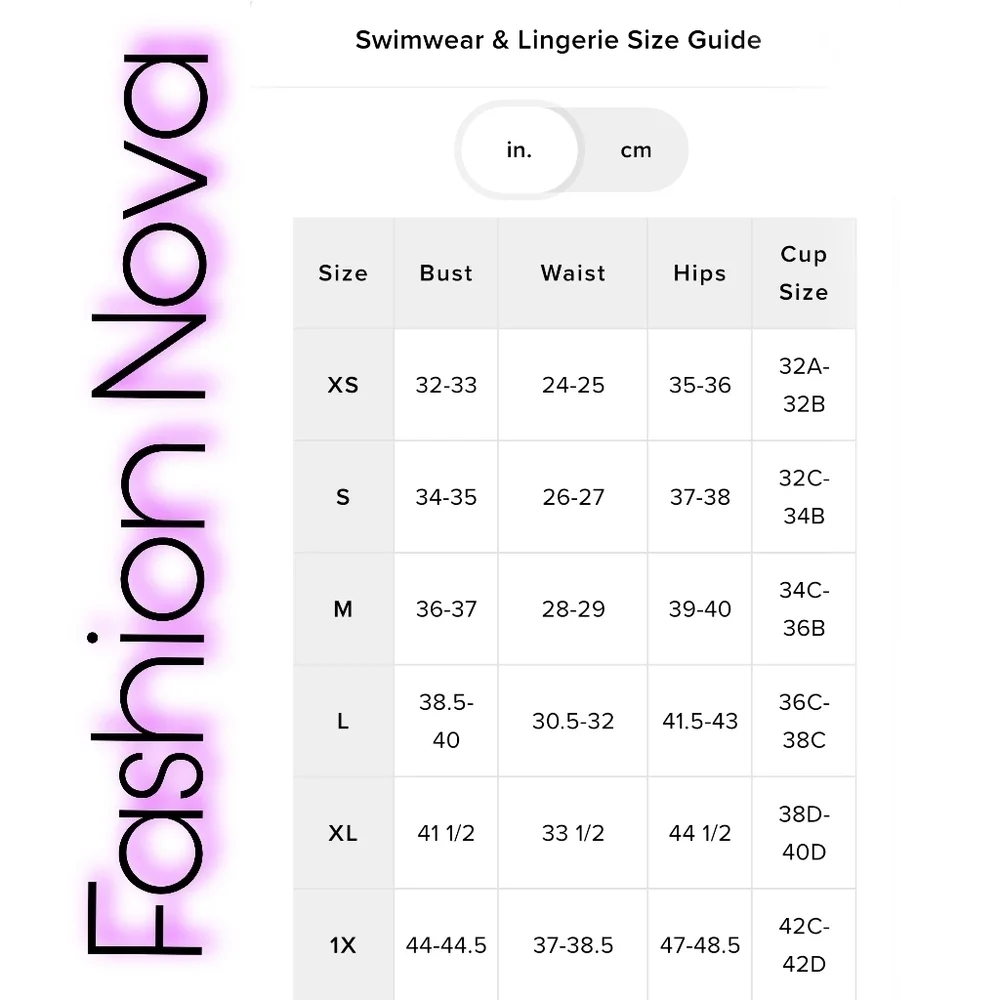Click the 33 1/2 waist cell
Image resolution: width=1000 pixels, height=1000 pixels.
[573, 833]
